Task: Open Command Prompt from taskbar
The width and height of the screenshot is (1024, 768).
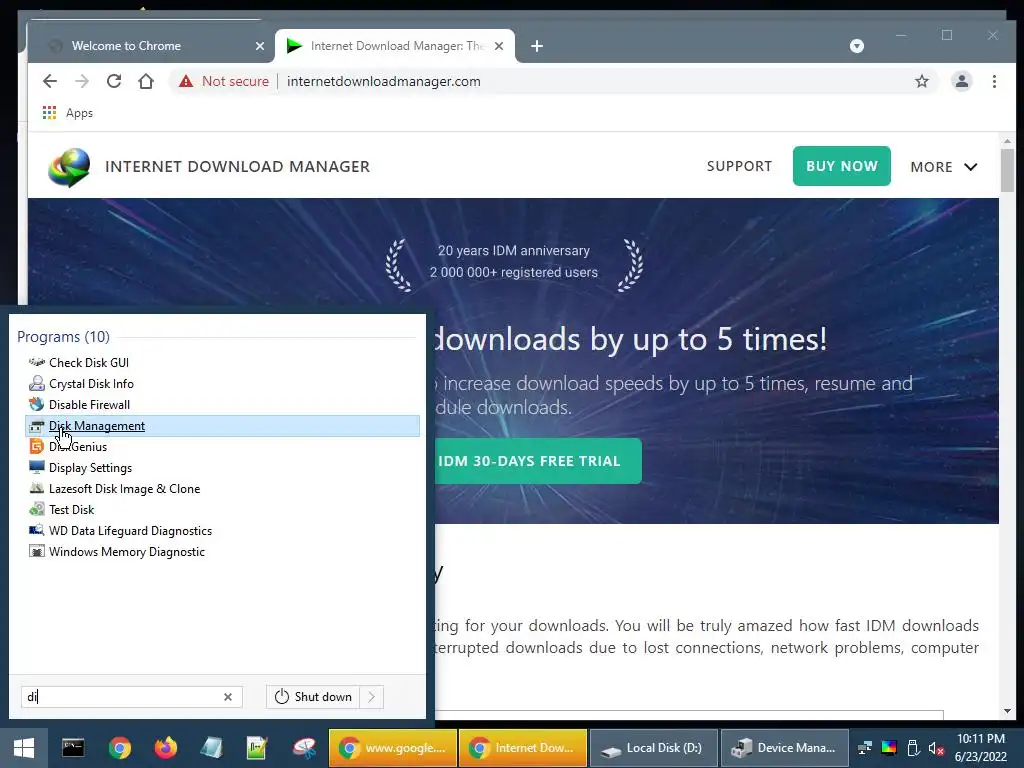Action: [x=72, y=748]
